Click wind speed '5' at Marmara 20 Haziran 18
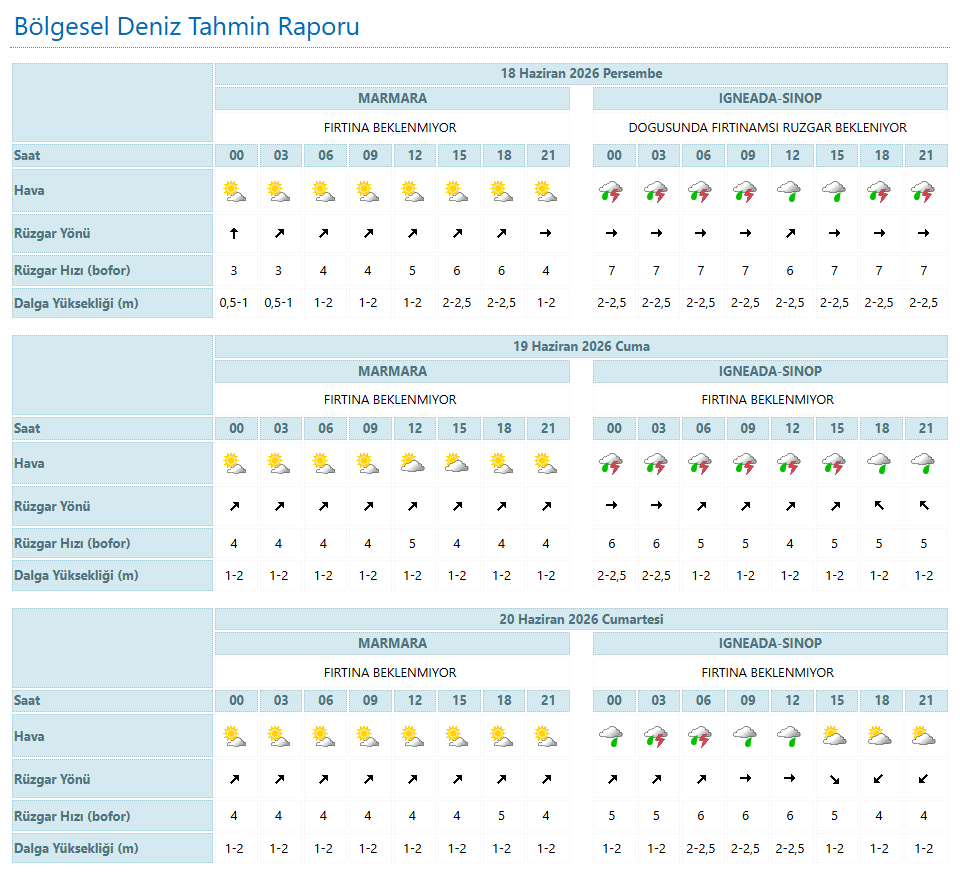960x876 pixels. coord(501,815)
